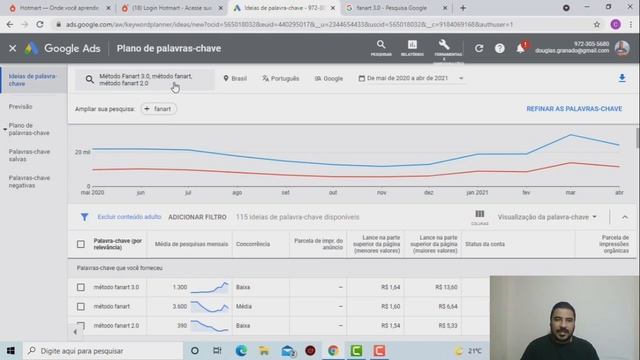Click the método fanart 3.0 trend sparkline
The height and width of the screenshot is (360, 640).
209,287
